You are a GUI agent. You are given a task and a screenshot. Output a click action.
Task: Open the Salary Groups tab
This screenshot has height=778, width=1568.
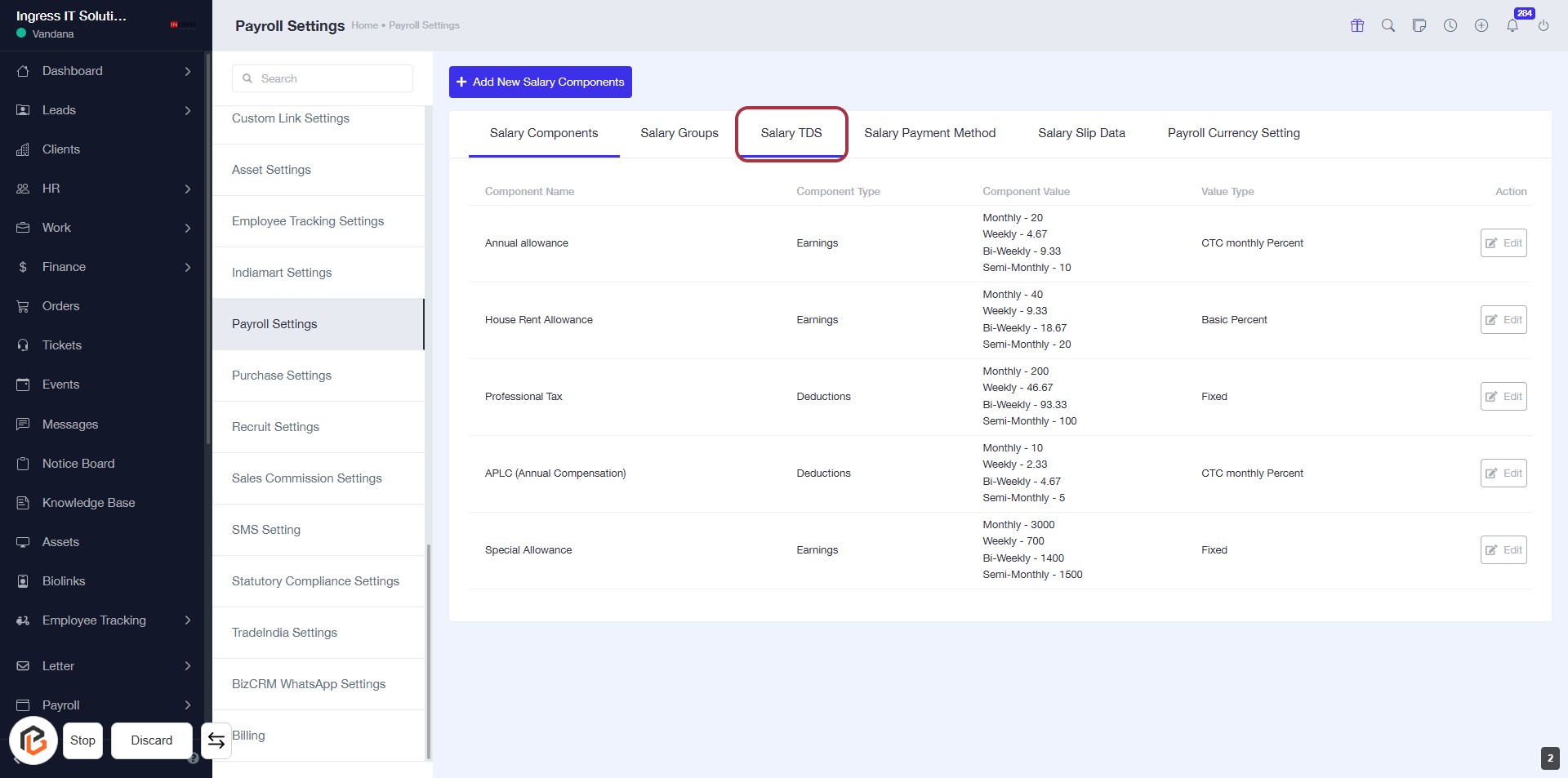tap(679, 133)
